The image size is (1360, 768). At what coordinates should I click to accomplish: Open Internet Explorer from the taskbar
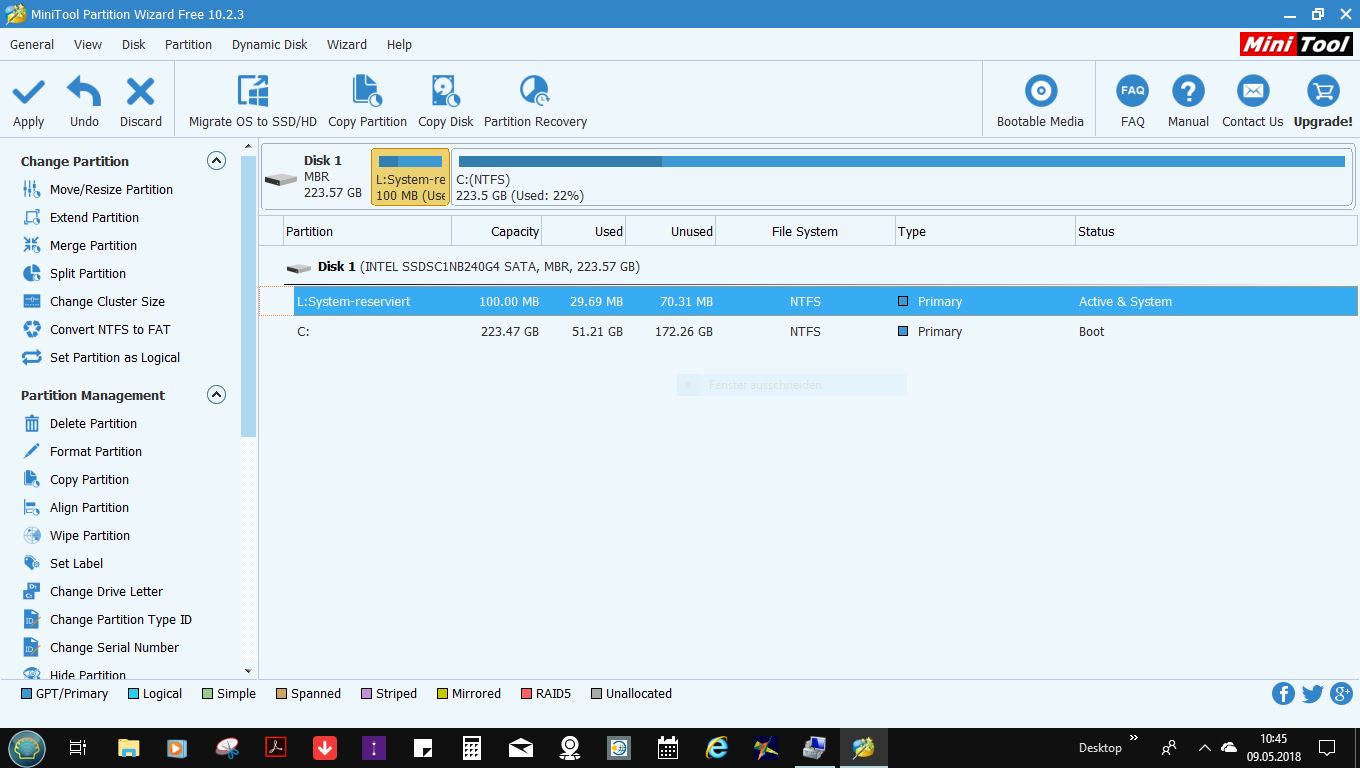[716, 747]
